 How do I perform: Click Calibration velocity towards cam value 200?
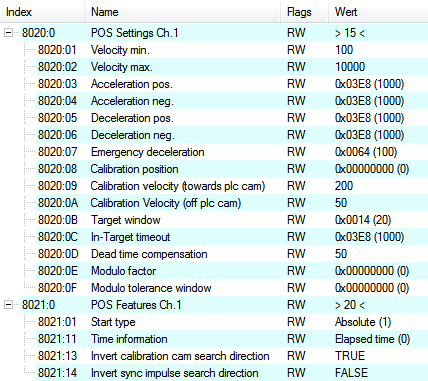click(x=344, y=186)
